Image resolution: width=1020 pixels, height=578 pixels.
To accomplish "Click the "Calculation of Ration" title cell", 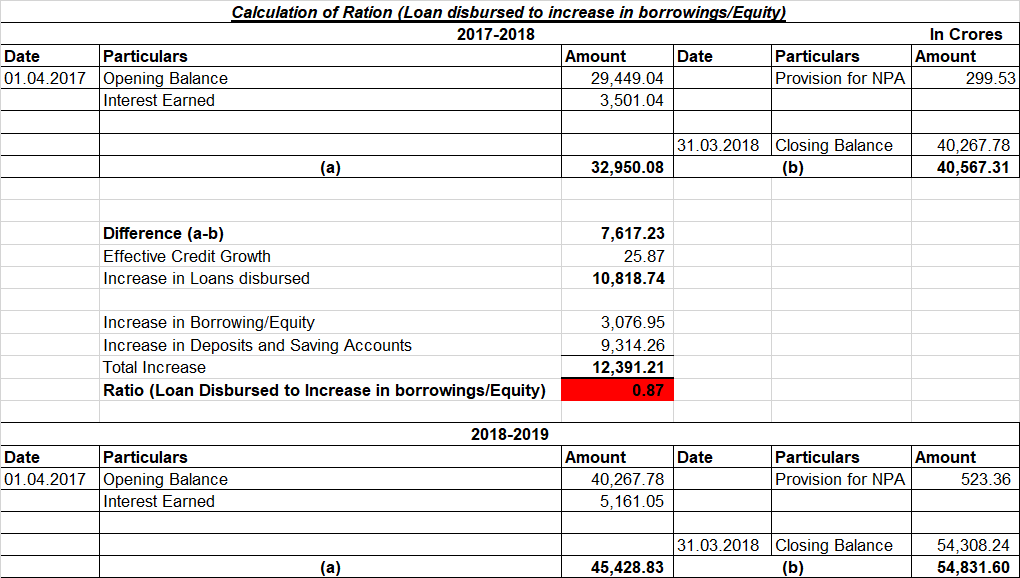I will point(508,12).
